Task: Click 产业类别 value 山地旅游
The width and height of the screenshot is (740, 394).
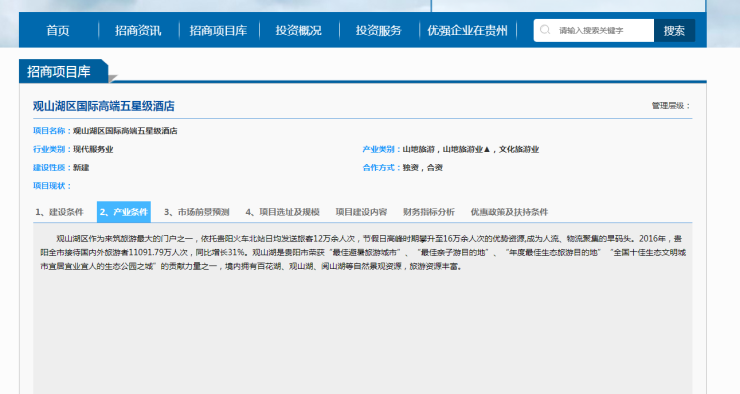Action: coord(418,149)
